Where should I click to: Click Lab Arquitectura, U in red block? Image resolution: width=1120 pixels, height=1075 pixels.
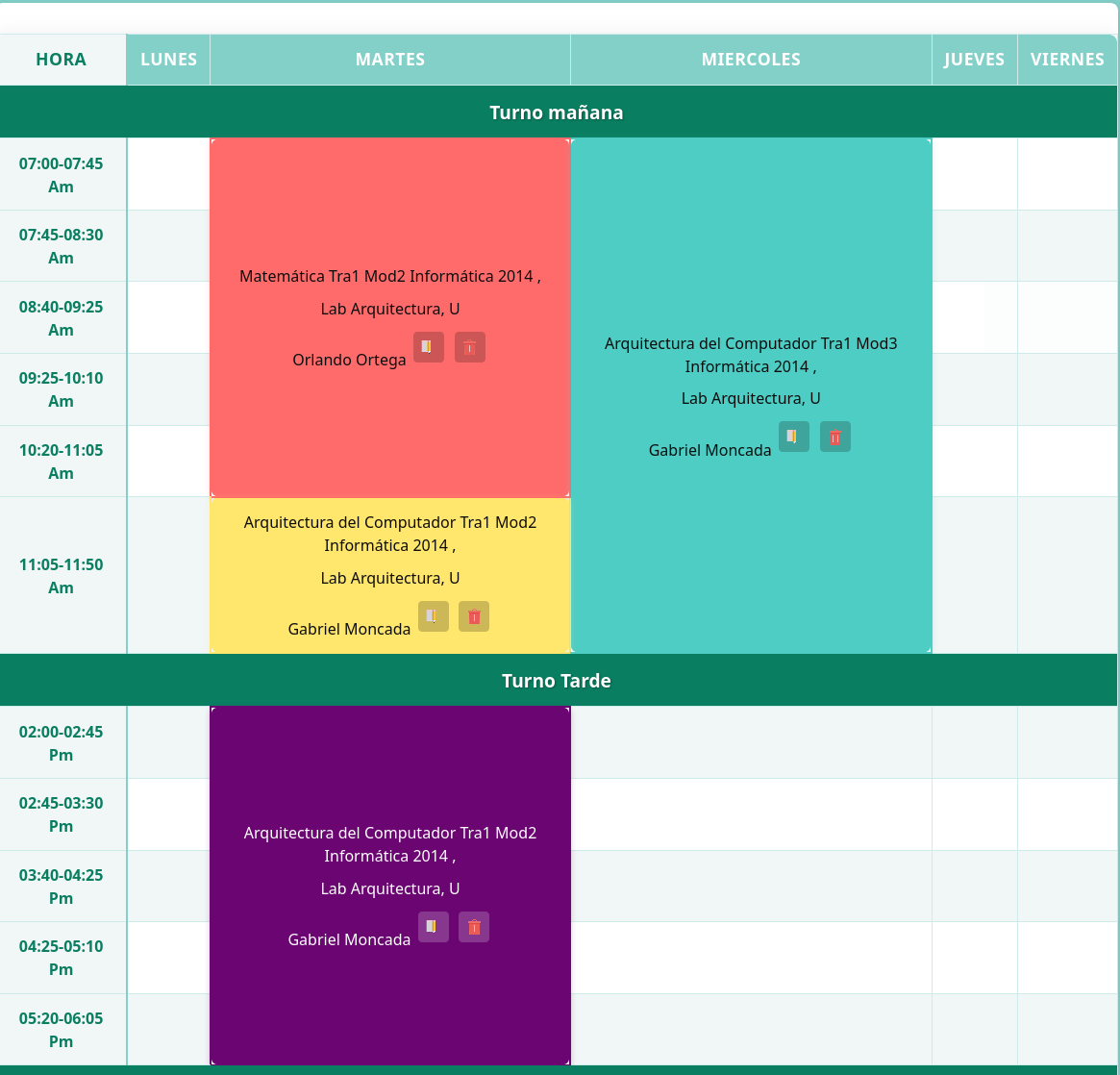coord(390,310)
